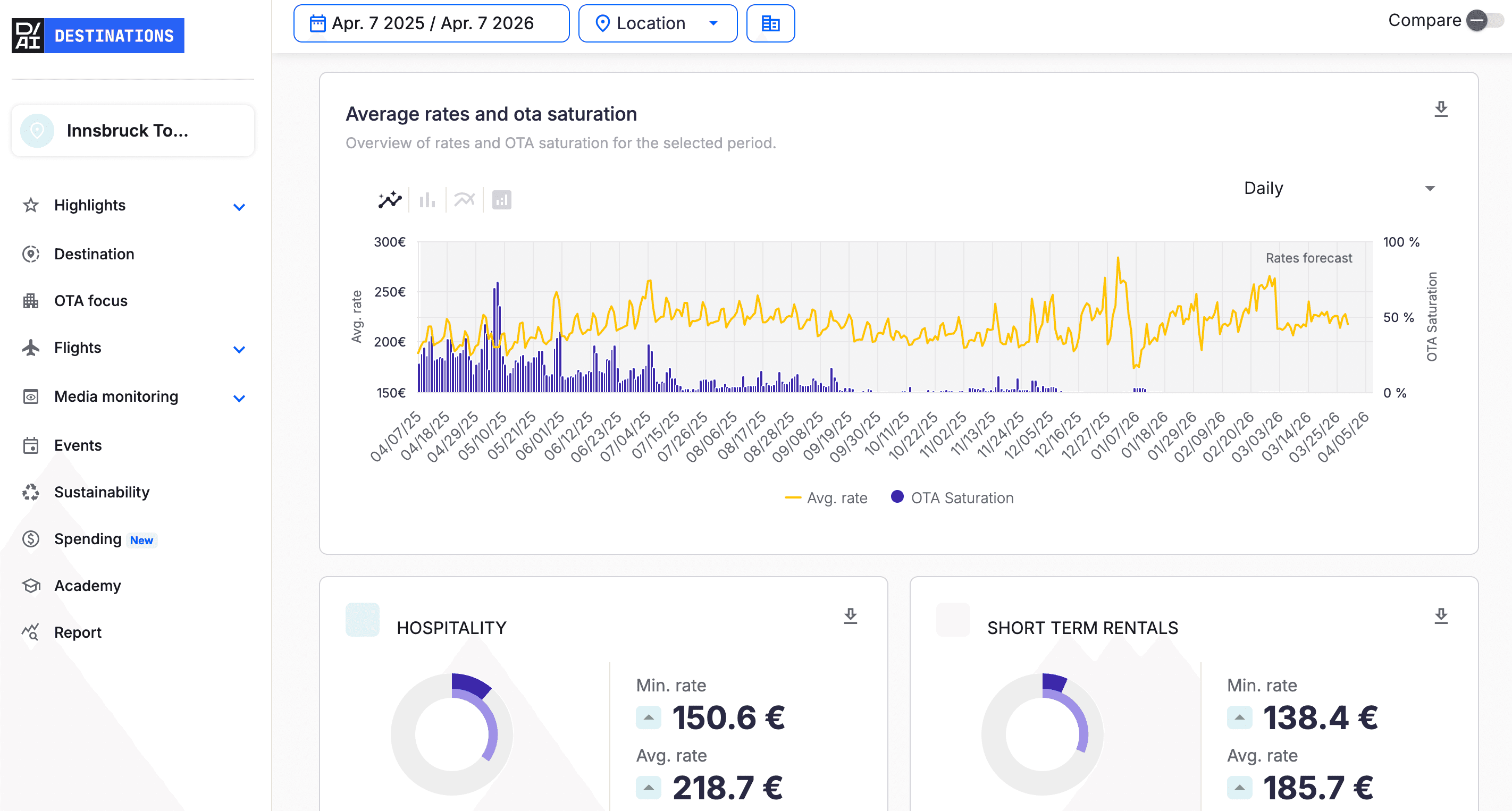Click the Academy graduation cap icon
This screenshot has height=811, width=1512.
(30, 585)
